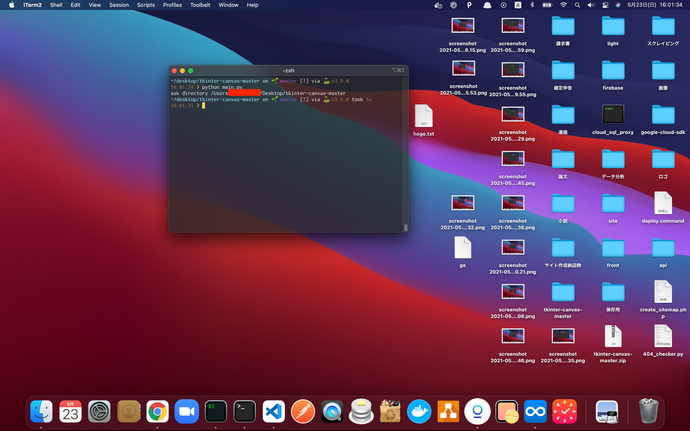
Task: Click the blue infinity icon in the Dock
Action: click(x=535, y=411)
